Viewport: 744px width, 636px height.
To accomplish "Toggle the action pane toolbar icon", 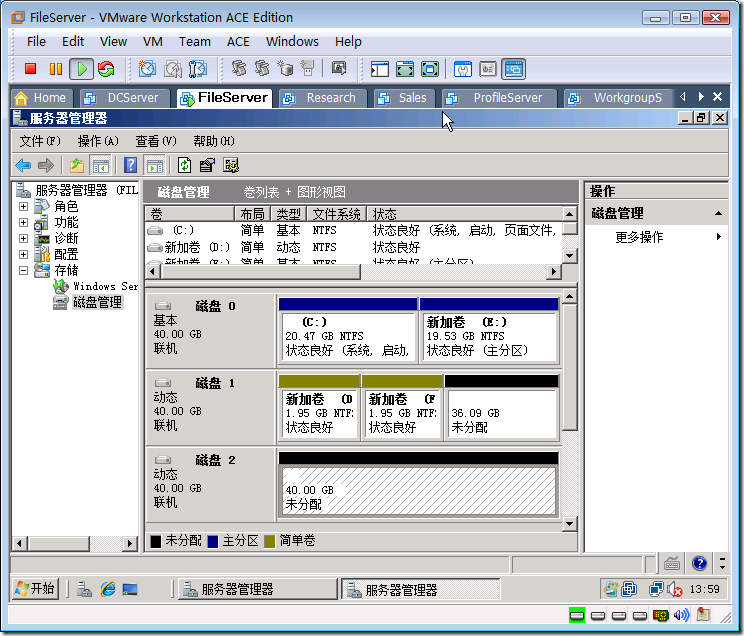I will pos(155,166).
